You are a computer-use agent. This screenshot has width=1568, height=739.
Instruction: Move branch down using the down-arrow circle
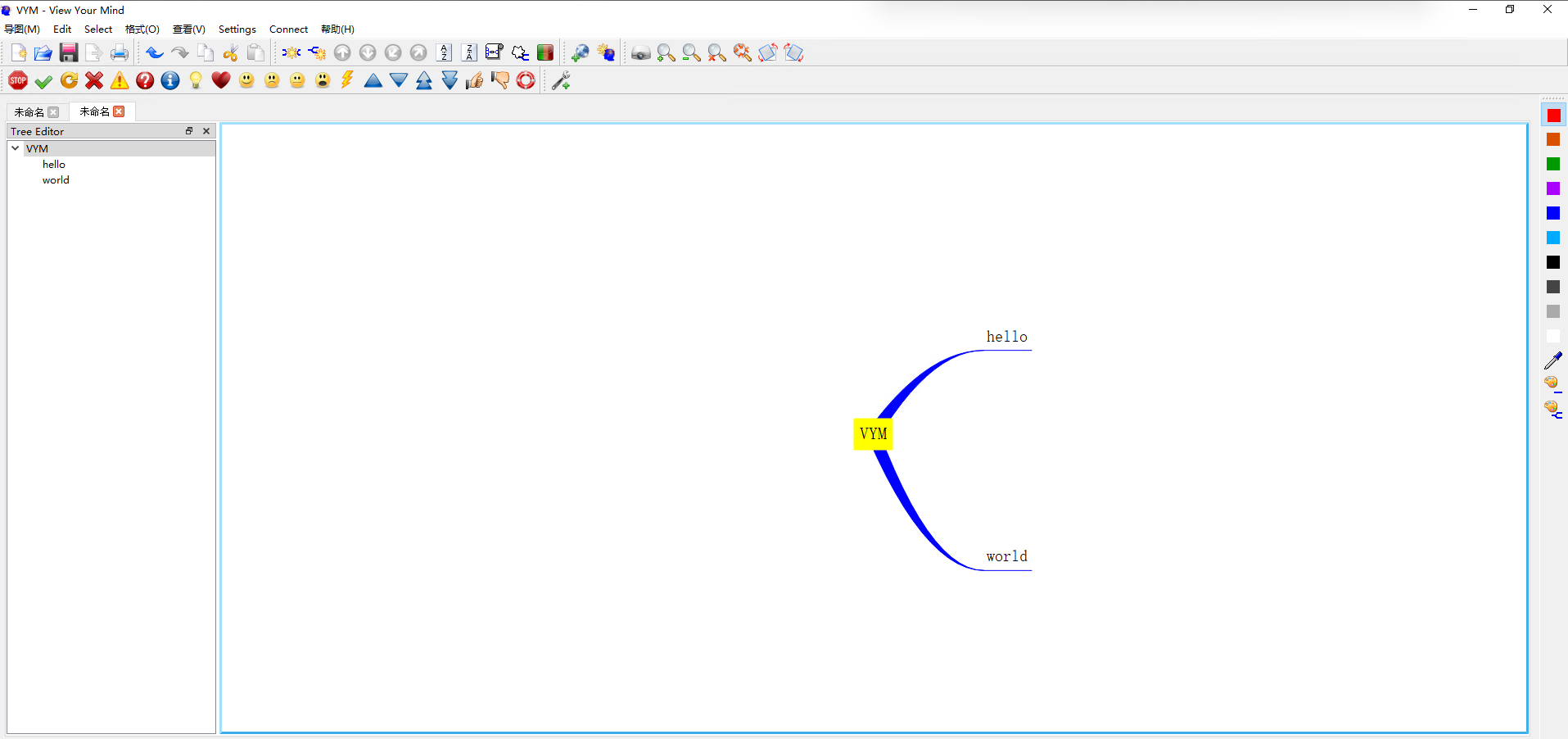click(x=368, y=53)
